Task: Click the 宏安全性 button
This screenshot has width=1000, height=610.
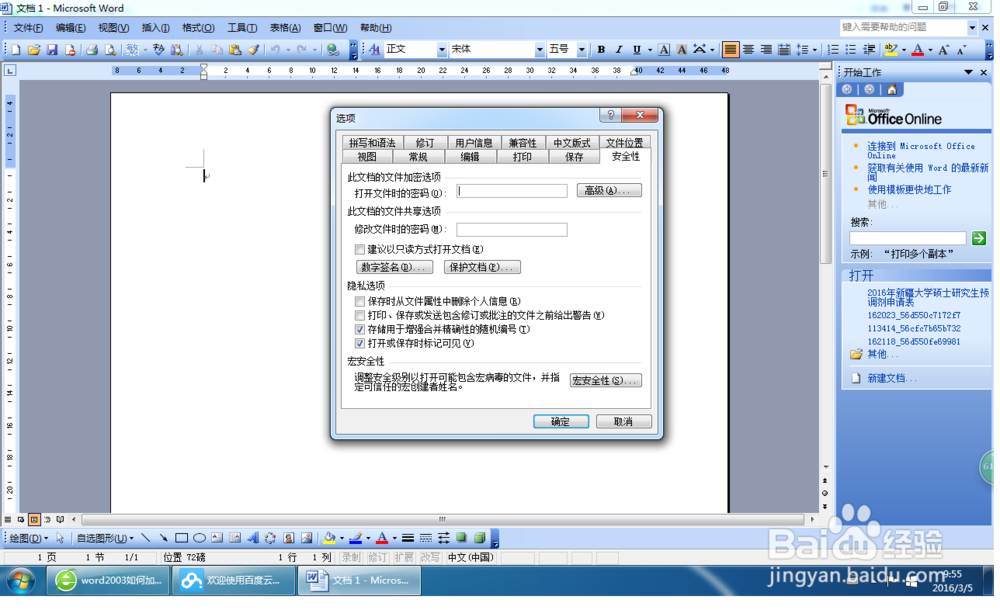Action: pos(604,379)
